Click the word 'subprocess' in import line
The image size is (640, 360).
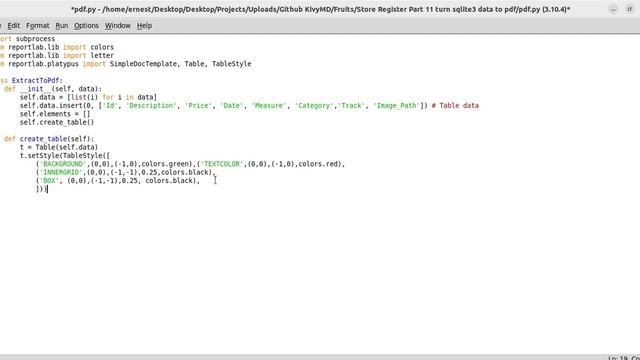(x=36, y=39)
